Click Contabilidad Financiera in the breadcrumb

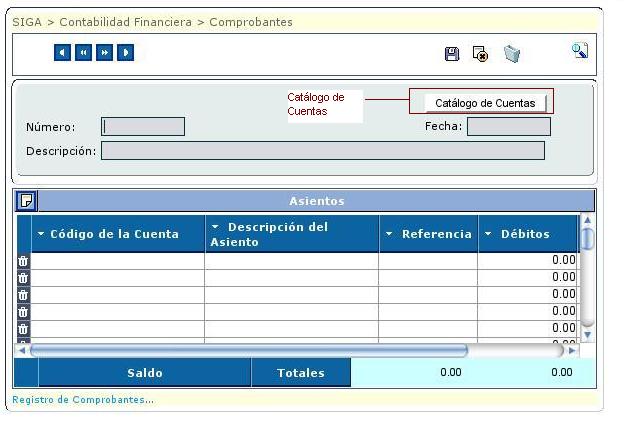[x=125, y=22]
